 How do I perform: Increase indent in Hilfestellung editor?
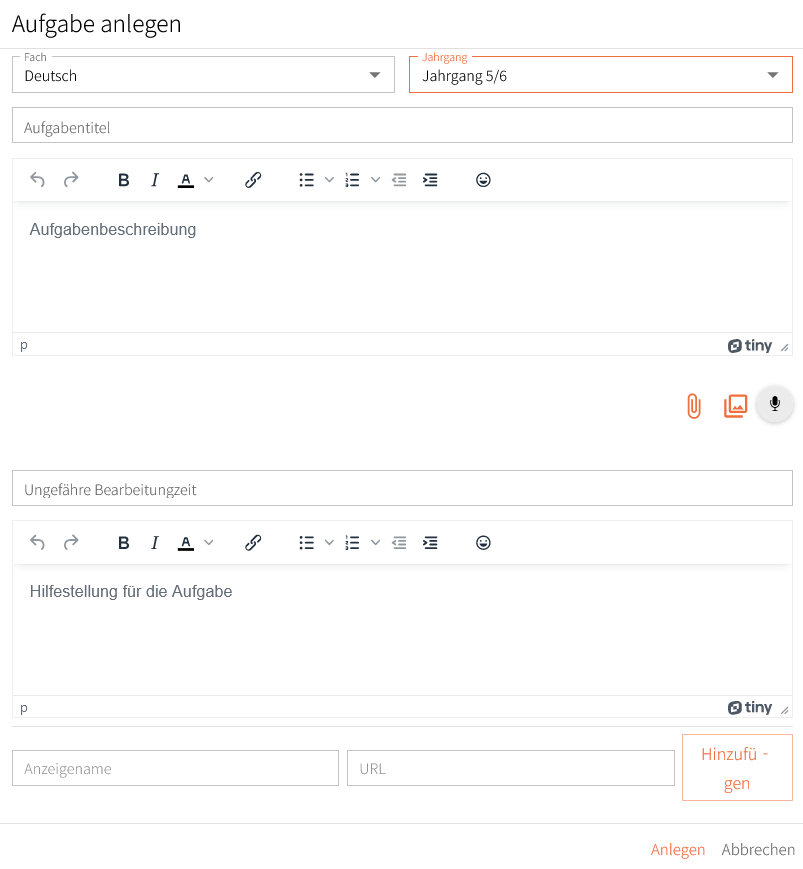[x=430, y=543]
